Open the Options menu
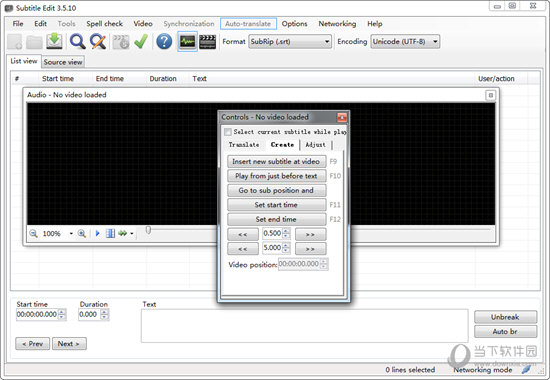Screen dimensions: 550x380 294,24
